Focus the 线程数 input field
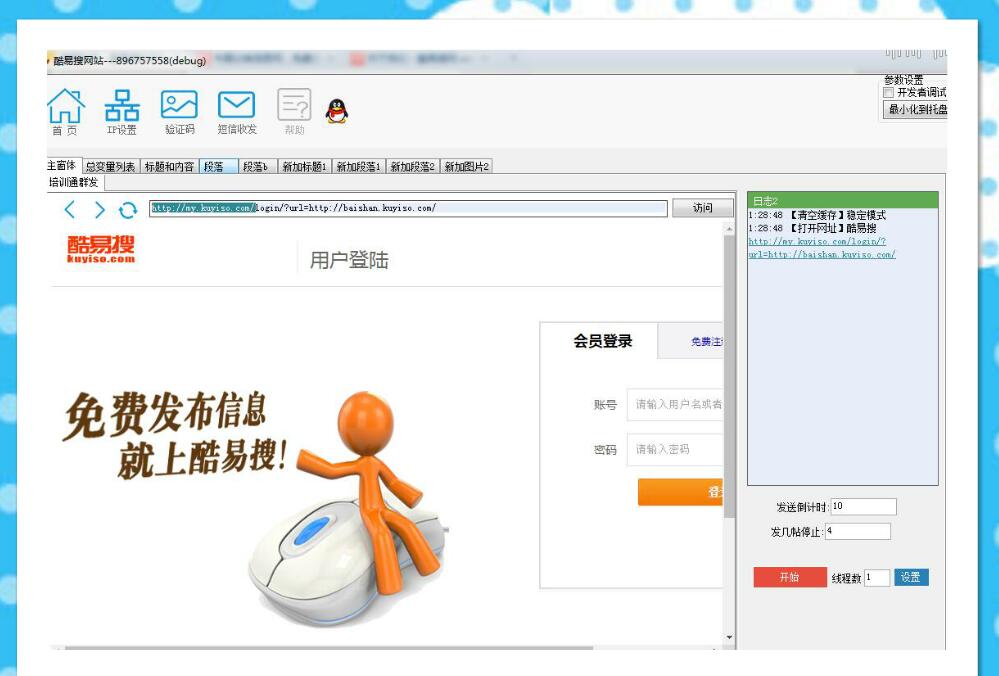 [x=877, y=577]
